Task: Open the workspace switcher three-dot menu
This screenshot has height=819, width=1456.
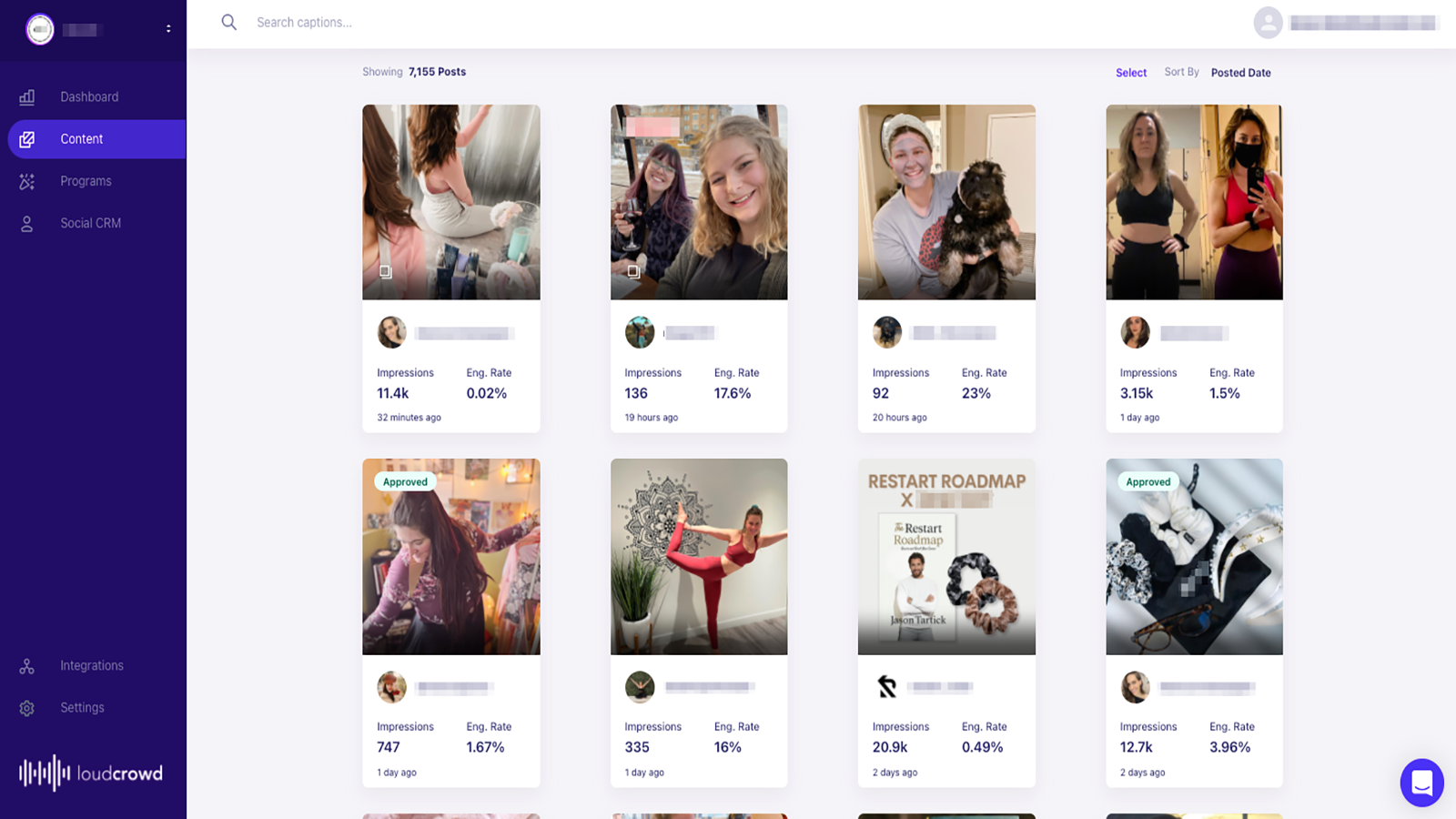Action: point(168,29)
